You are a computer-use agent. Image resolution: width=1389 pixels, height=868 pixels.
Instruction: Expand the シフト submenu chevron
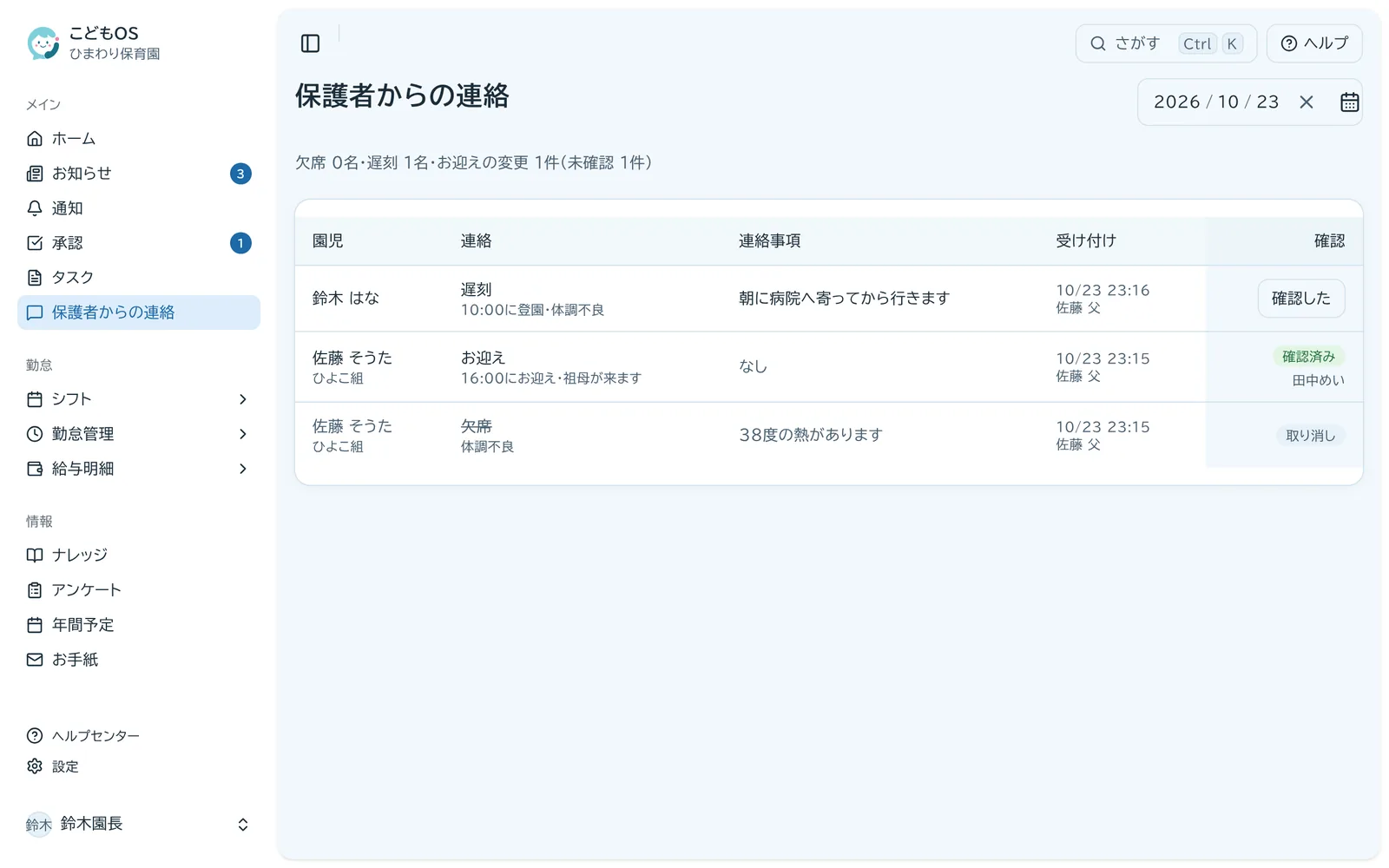pyautogui.click(x=243, y=399)
